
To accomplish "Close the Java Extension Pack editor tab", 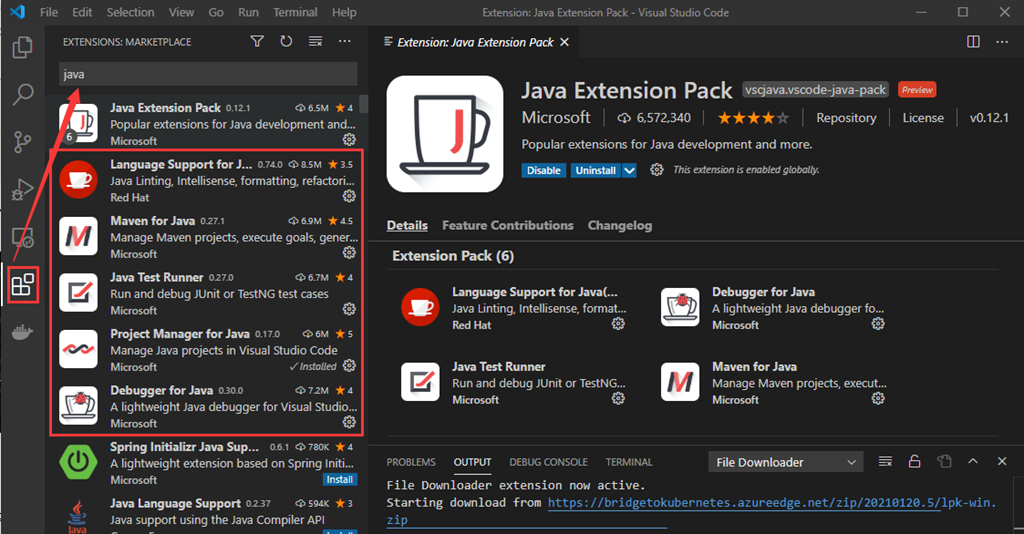I will [x=564, y=42].
